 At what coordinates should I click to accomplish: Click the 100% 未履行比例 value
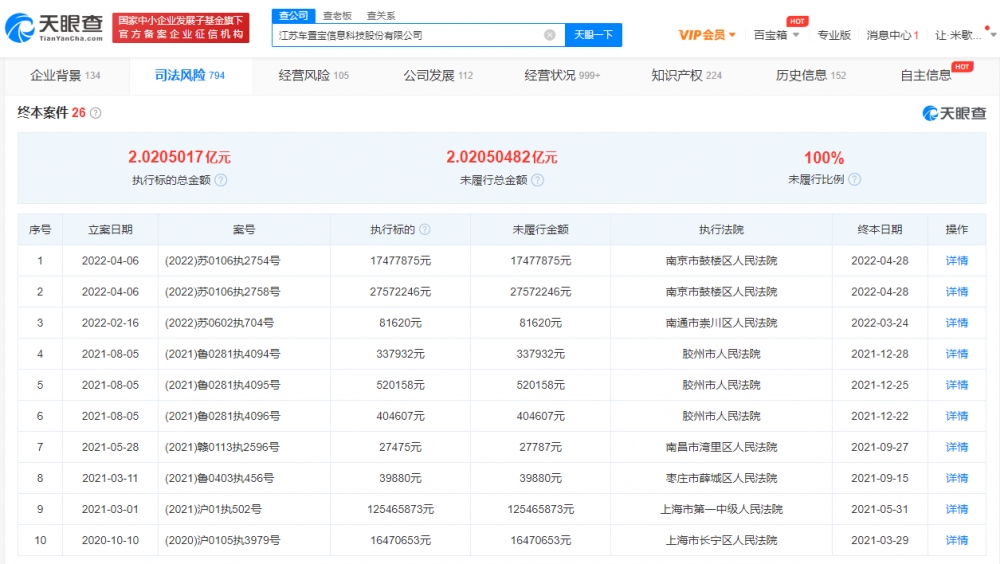click(x=824, y=157)
